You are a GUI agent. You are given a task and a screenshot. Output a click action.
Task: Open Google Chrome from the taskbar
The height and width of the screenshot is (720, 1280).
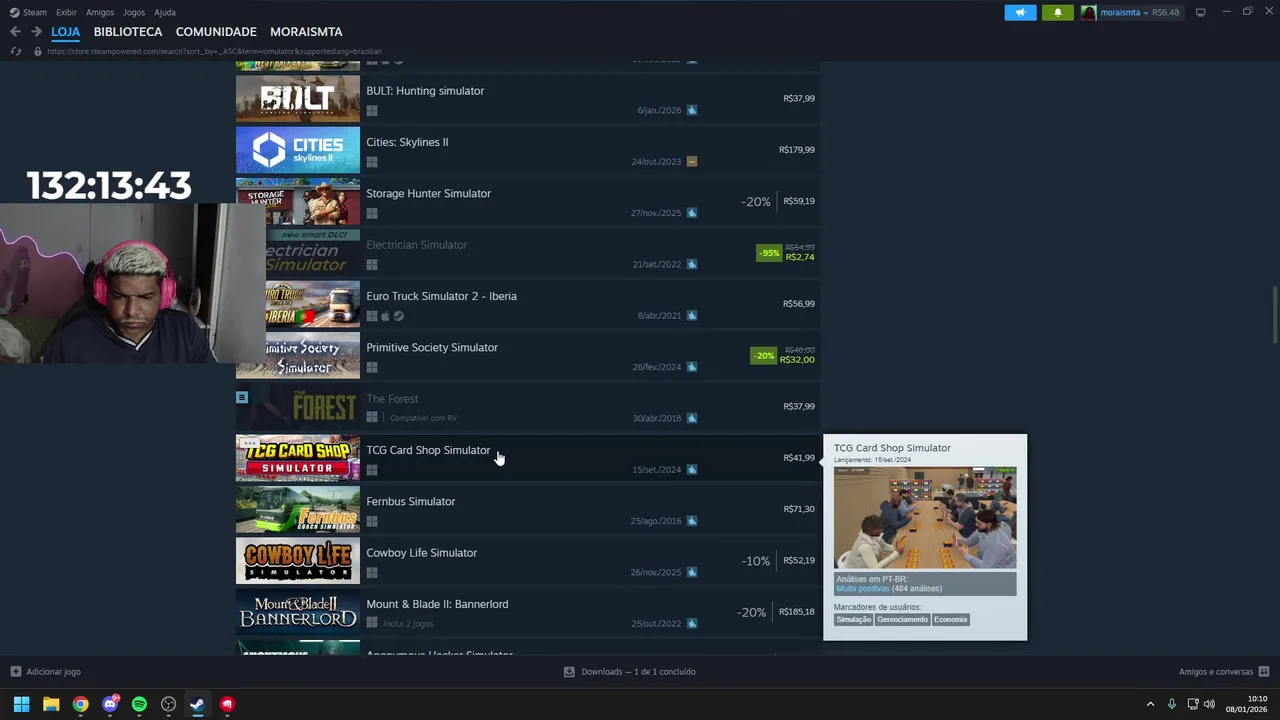pyautogui.click(x=80, y=704)
